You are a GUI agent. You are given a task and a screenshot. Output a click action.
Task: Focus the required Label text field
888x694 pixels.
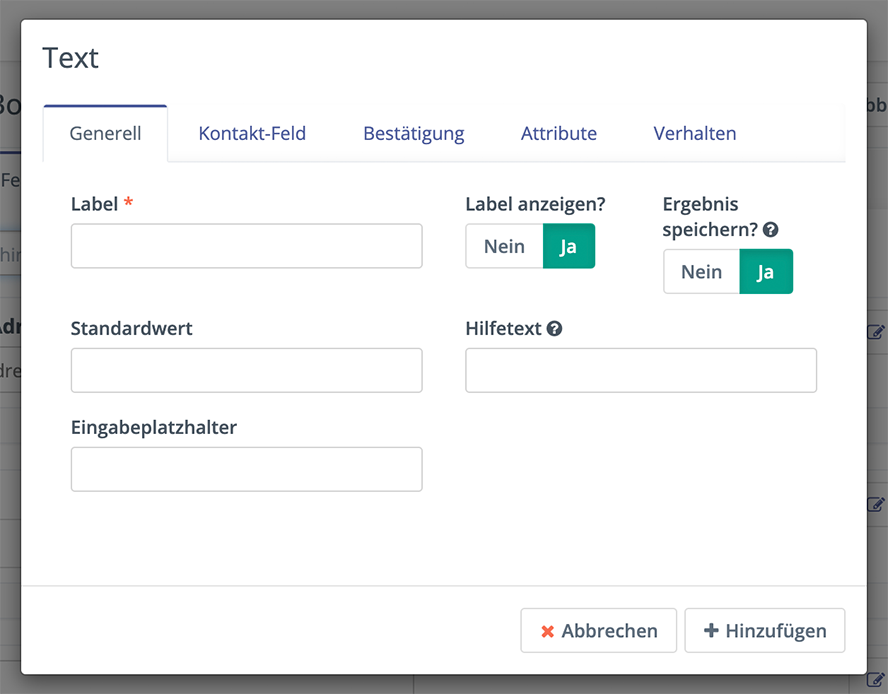[x=246, y=246]
